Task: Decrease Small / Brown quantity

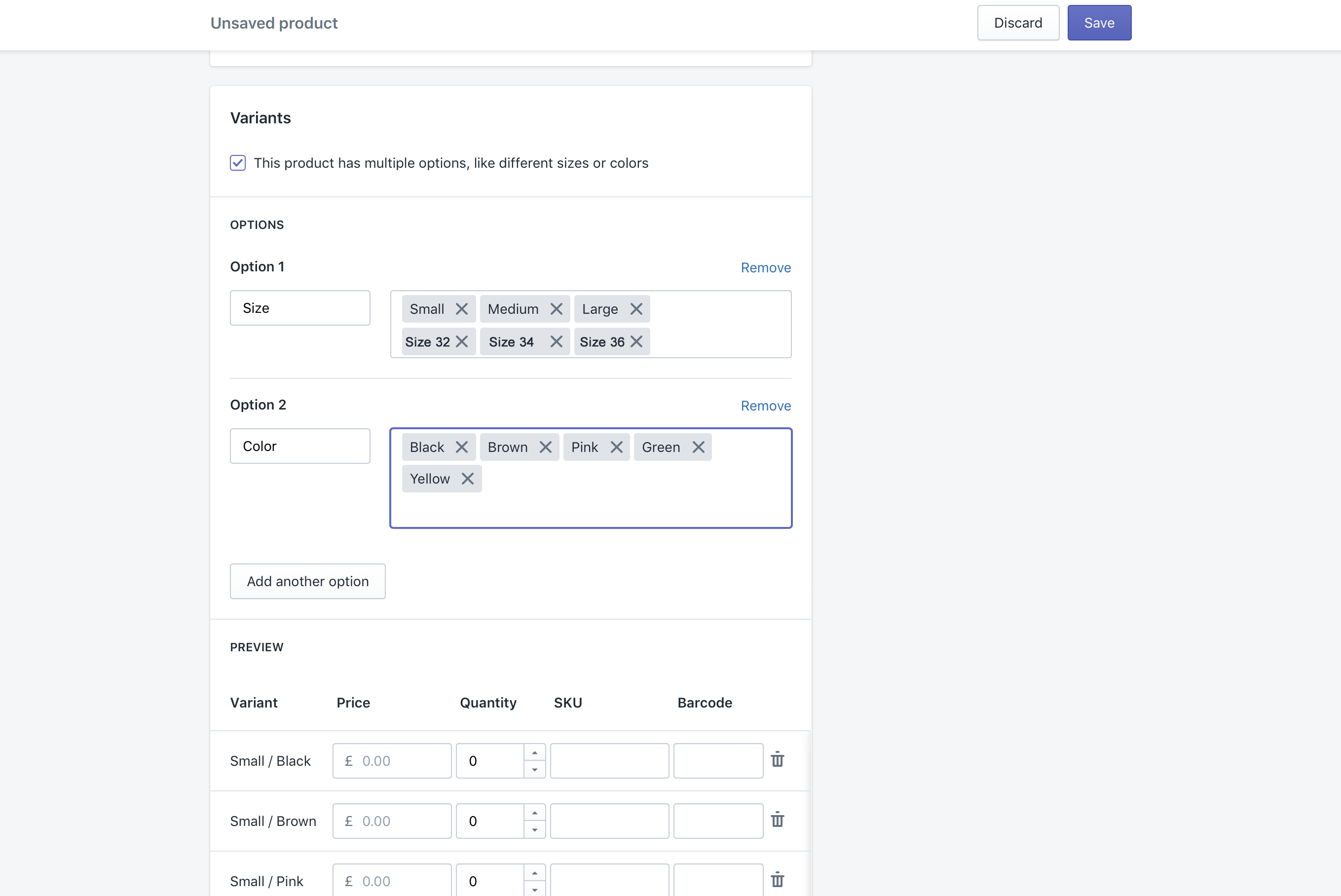Action: [x=534, y=830]
